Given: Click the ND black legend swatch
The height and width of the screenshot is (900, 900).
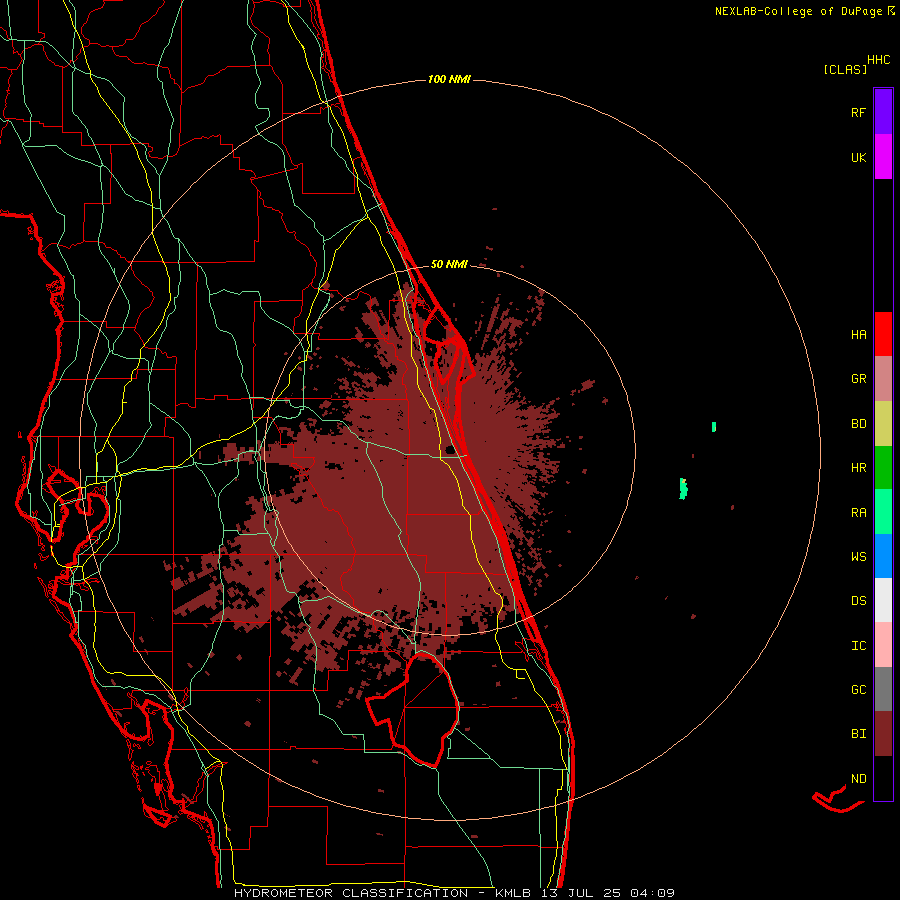Looking at the screenshot, I should click(x=883, y=778).
